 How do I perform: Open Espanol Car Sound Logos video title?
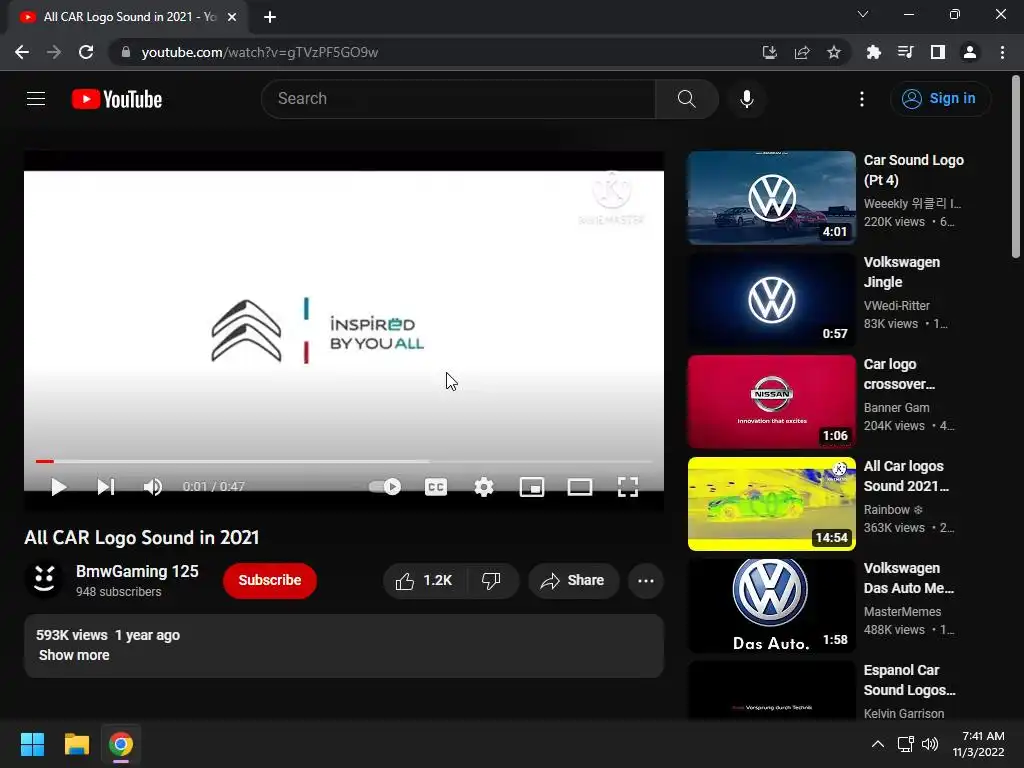click(x=909, y=680)
